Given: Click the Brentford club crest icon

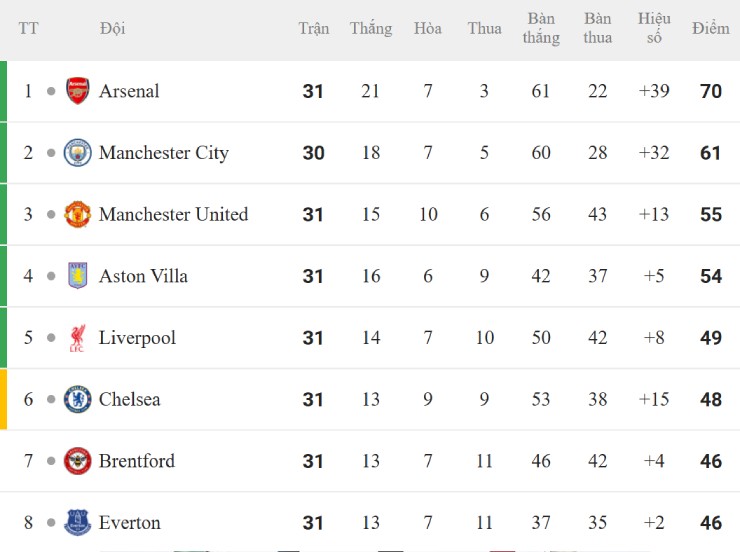Looking at the screenshot, I should [x=77, y=461].
